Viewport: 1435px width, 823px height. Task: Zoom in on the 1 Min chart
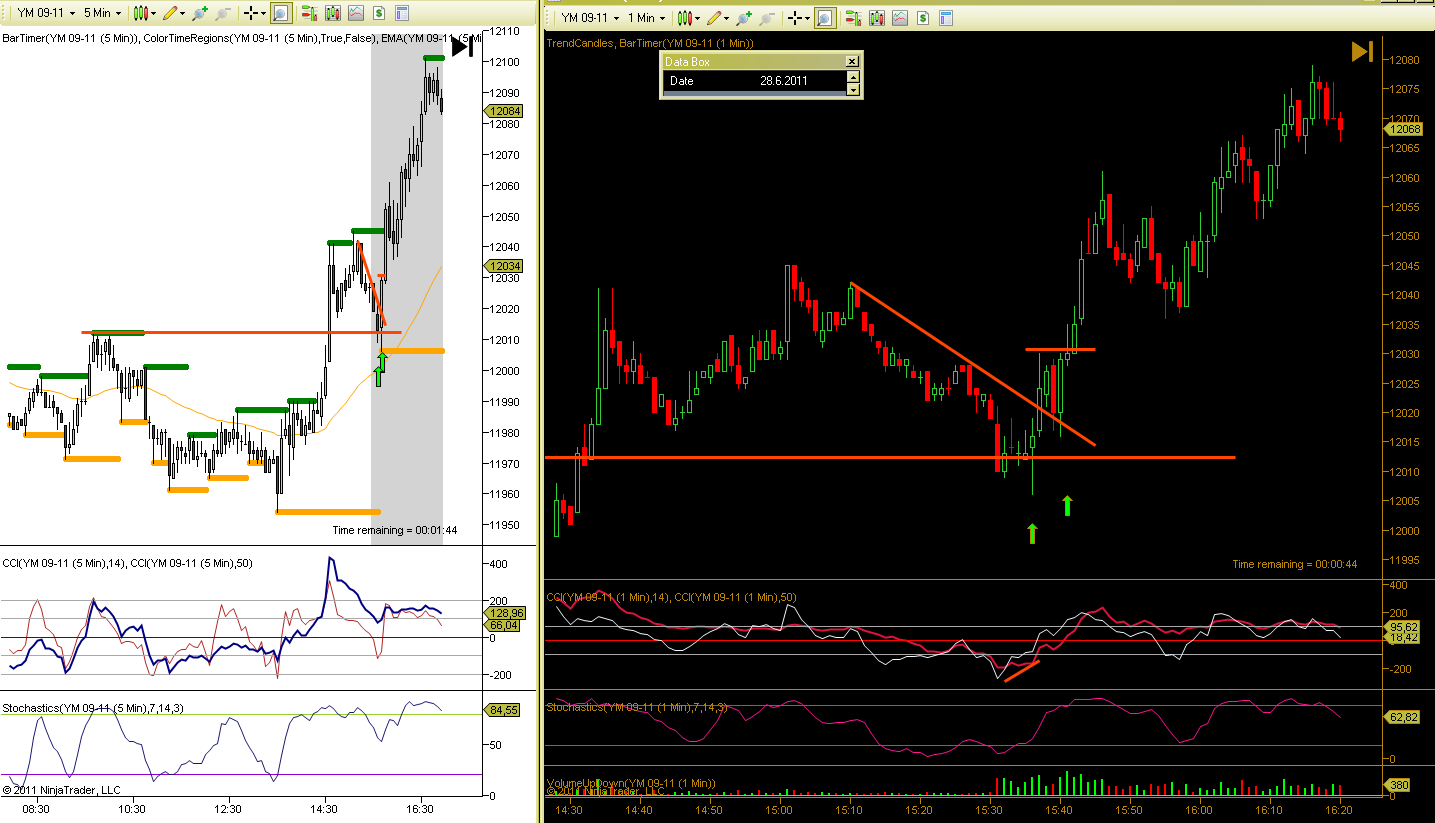pyautogui.click(x=743, y=18)
